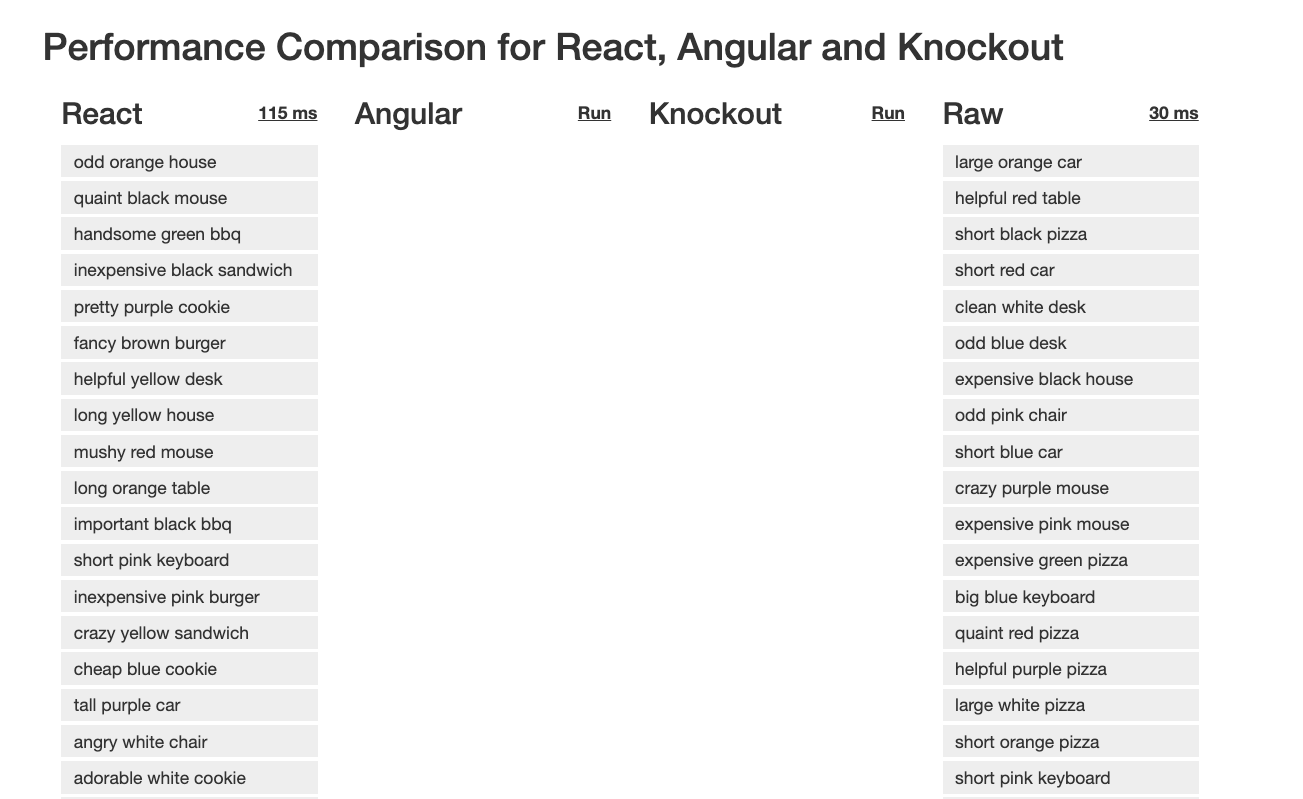Select the "crazy purple mouse" item
1303x799 pixels.
[x=1070, y=488]
